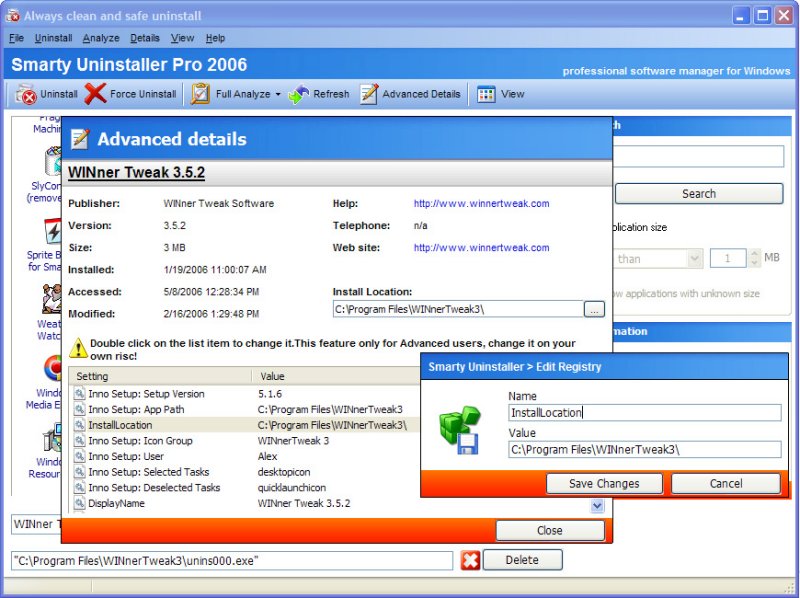Click icon of Inno Setup: Icon Group row
The width and height of the screenshot is (800, 598).
pos(80,440)
